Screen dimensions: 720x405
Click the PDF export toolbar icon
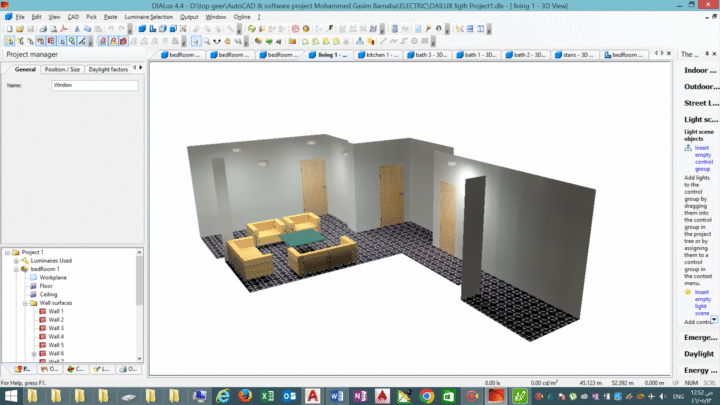pyautogui.click(x=62, y=29)
